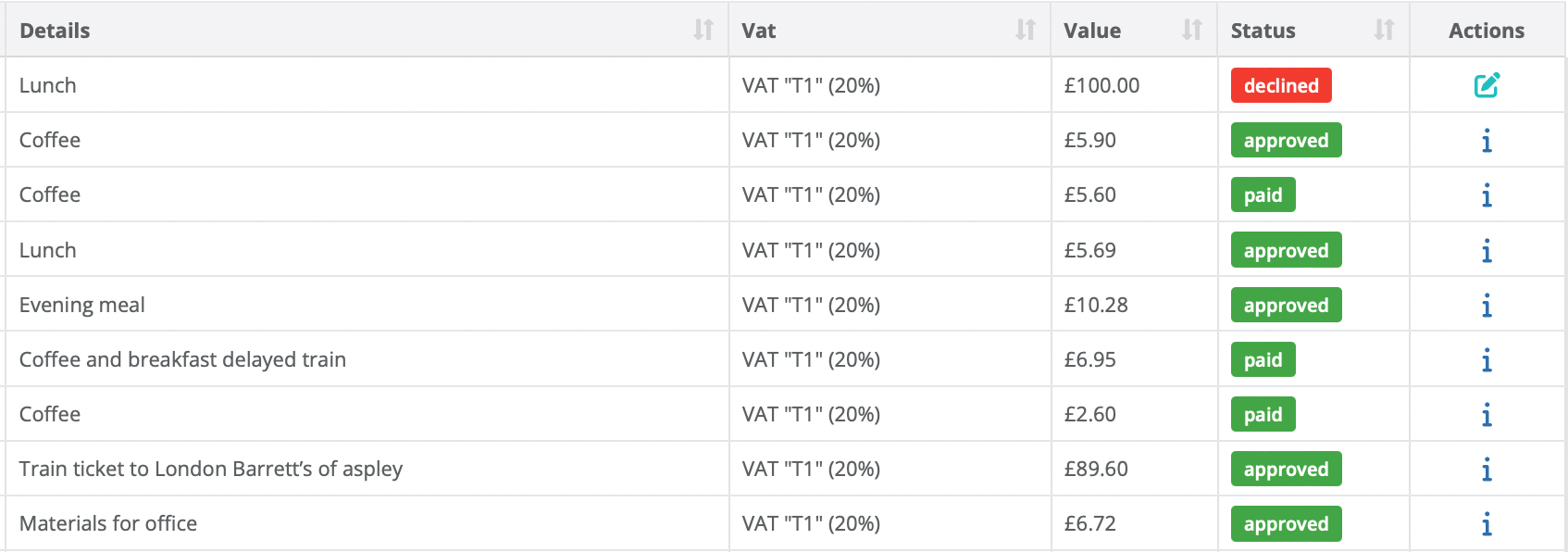Open info icon for £5.90 Coffee
This screenshot has height=552, width=1568.
1487,141
